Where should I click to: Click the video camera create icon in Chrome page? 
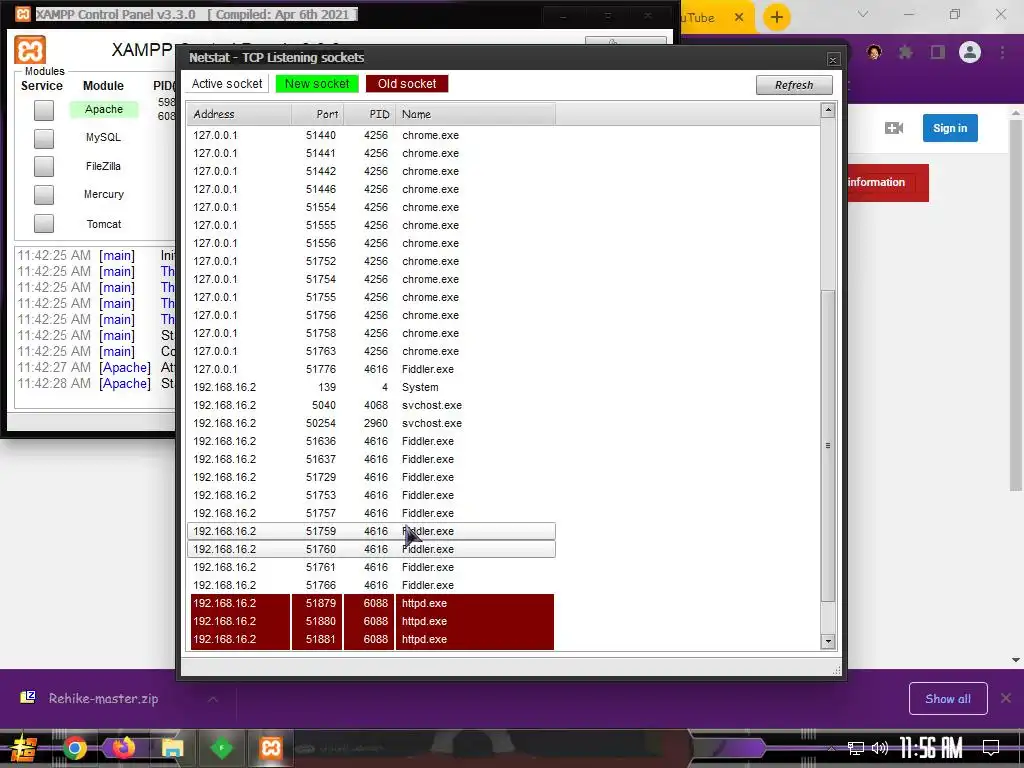pyautogui.click(x=894, y=128)
